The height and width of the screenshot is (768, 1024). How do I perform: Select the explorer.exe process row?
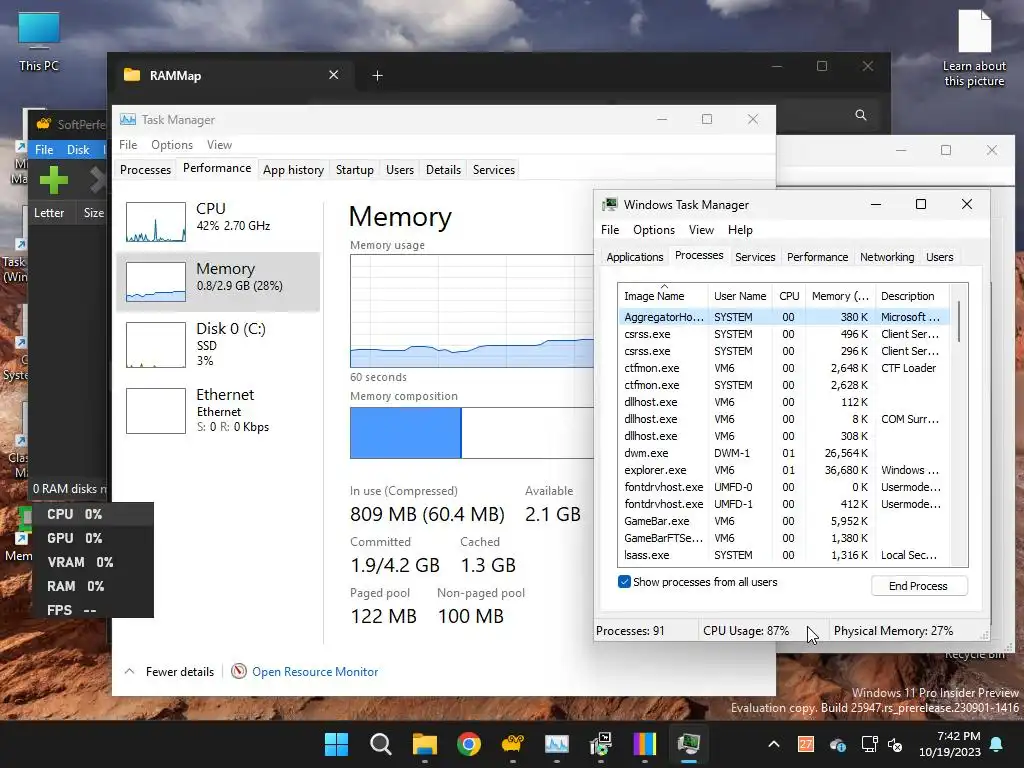[x=782, y=470]
